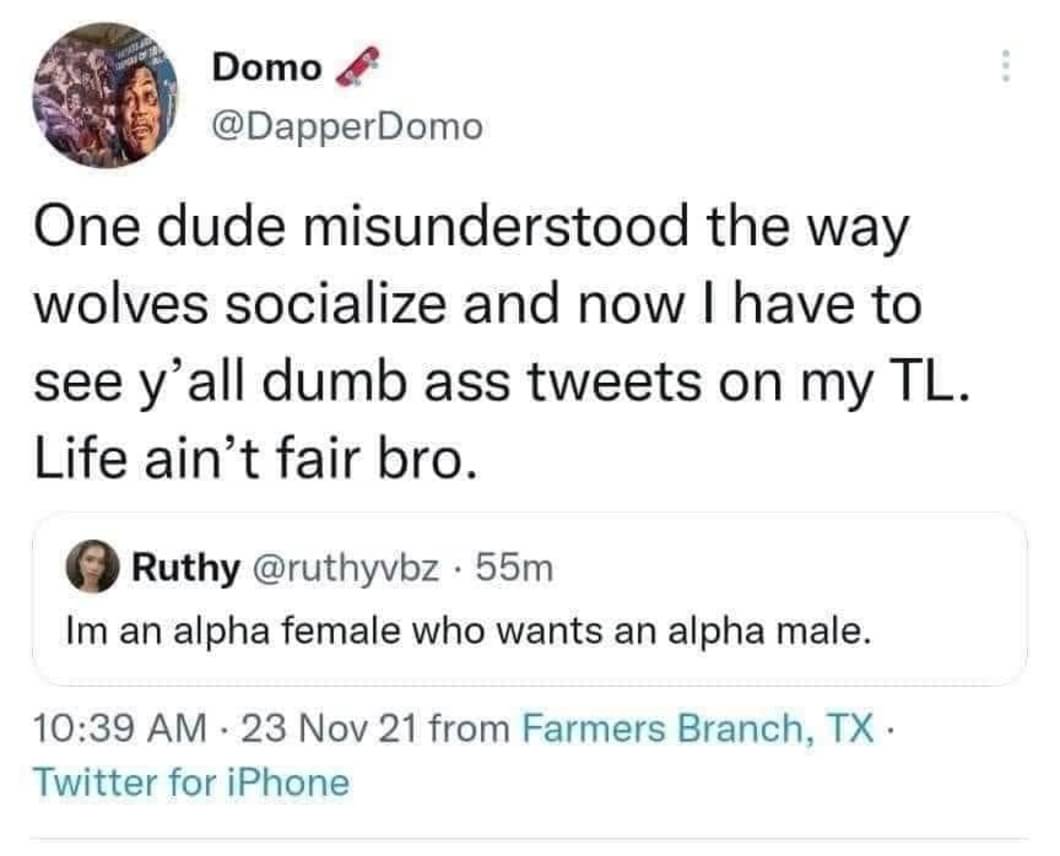Viewport: 1060px width, 856px height.
Task: Open the @DapperDomo handle link
Action: (x=347, y=127)
